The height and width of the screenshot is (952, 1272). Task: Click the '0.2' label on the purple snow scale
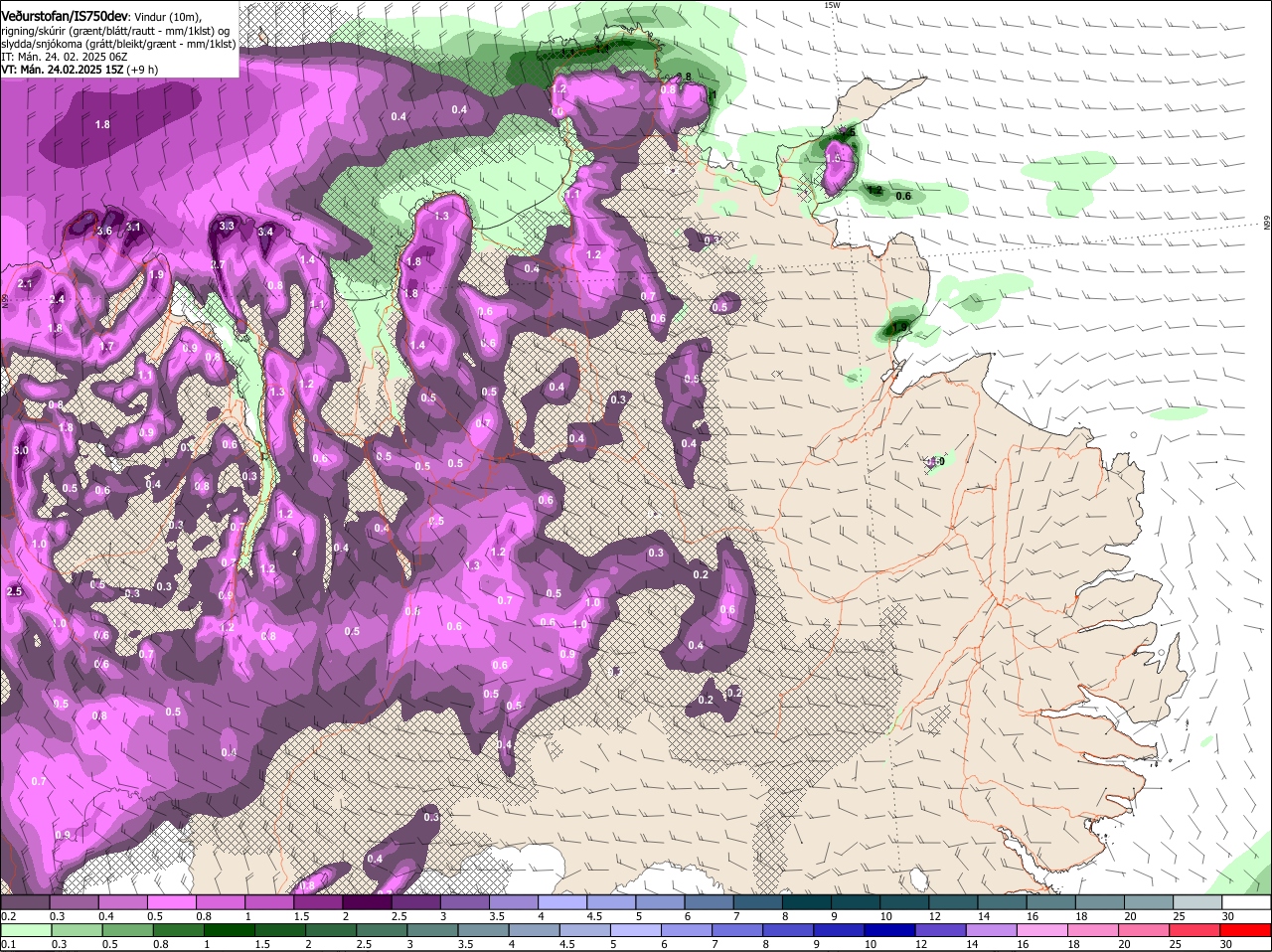(x=8, y=915)
